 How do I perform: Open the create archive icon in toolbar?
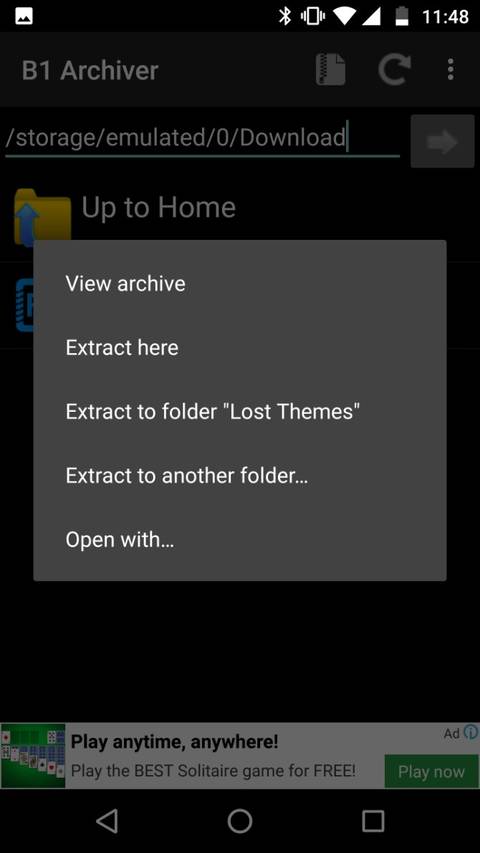(x=330, y=70)
